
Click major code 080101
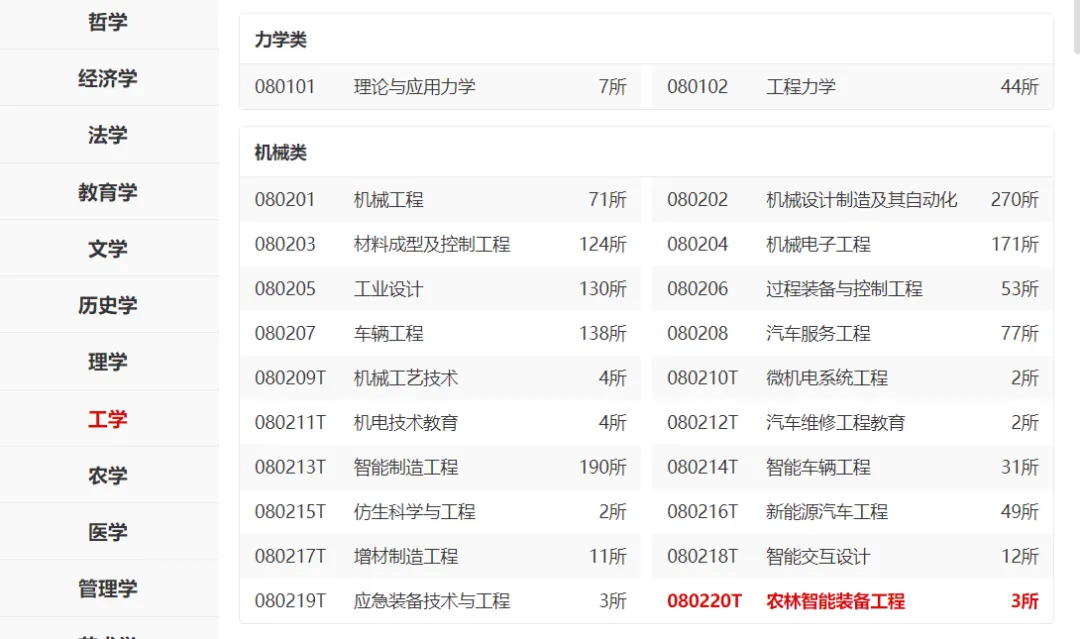[284, 87]
